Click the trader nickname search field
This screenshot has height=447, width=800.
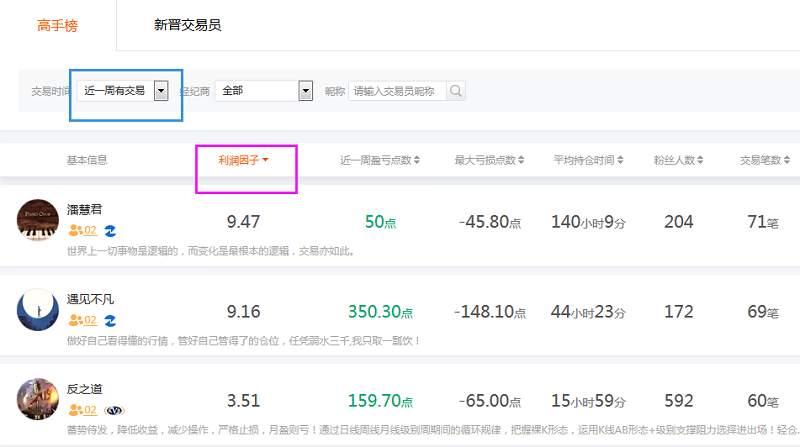click(x=397, y=91)
